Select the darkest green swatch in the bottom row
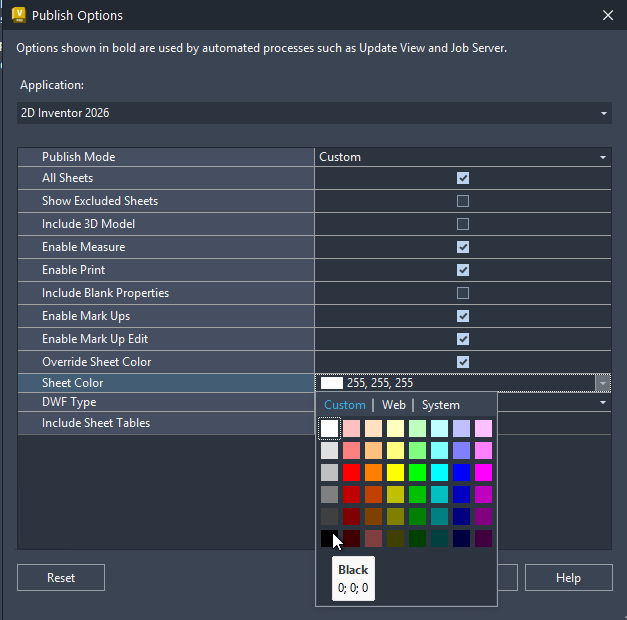The width and height of the screenshot is (627, 620). [x=417, y=538]
